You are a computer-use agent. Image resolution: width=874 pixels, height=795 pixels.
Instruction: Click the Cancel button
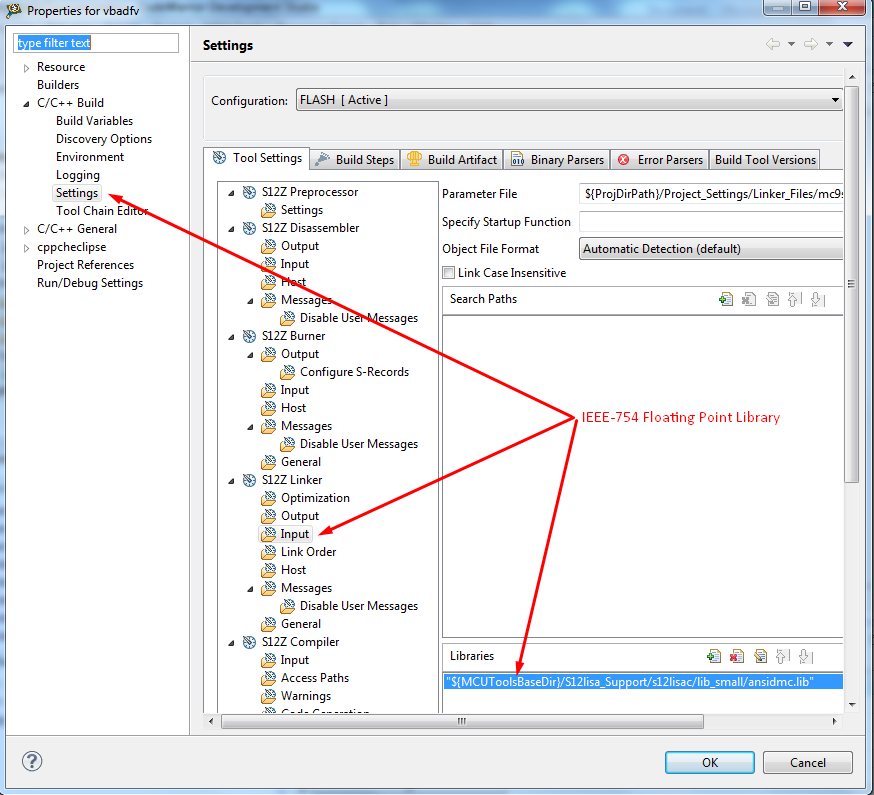(808, 762)
